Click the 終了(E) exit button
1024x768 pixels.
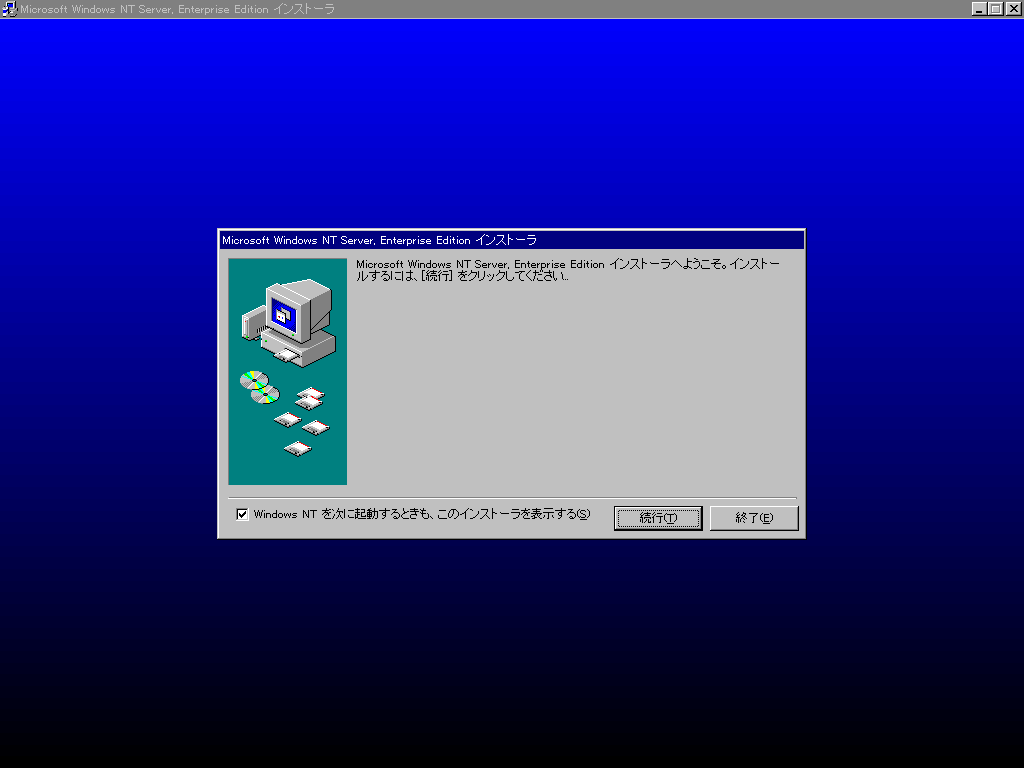coord(754,518)
